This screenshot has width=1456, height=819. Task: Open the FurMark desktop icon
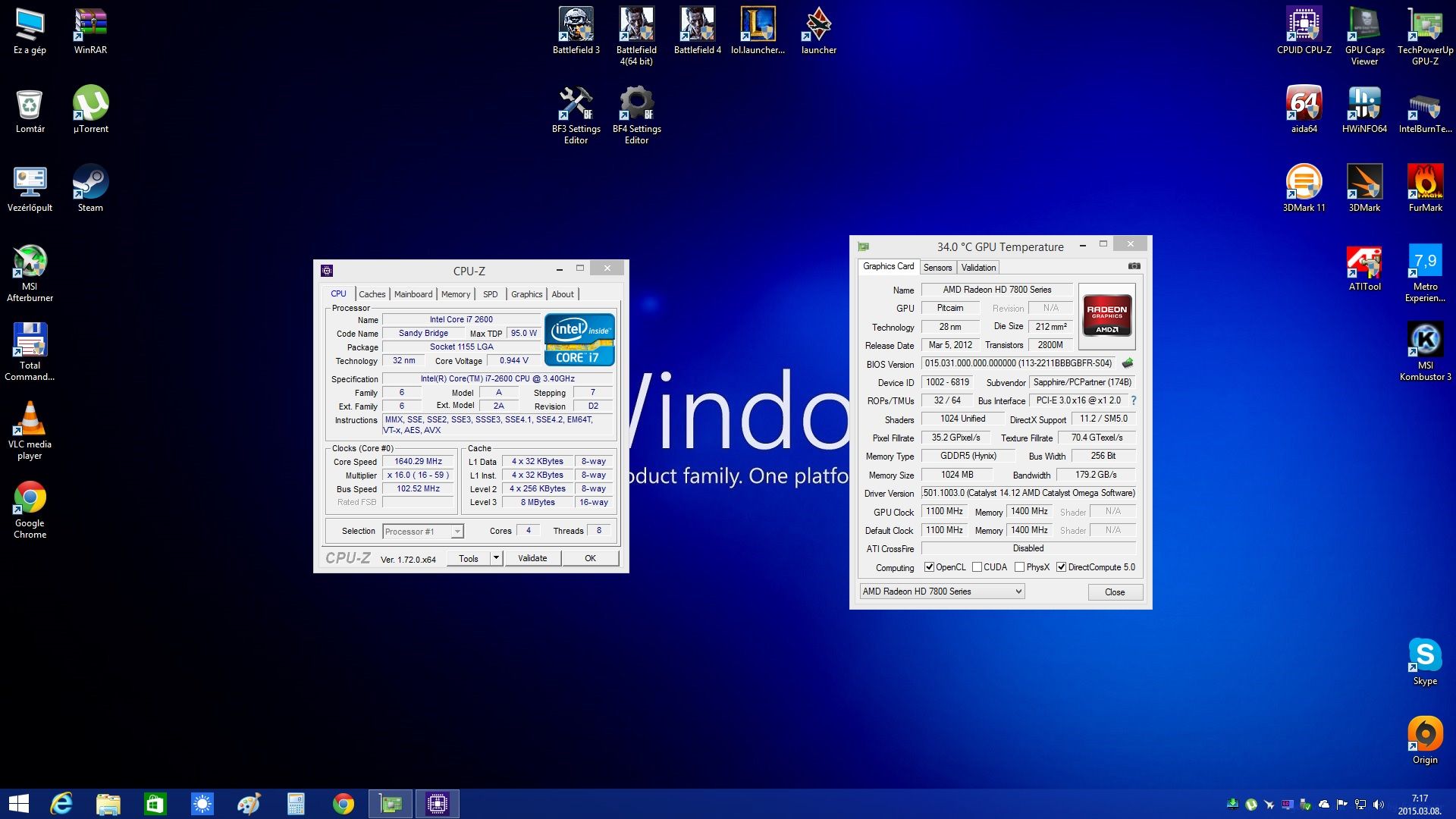click(x=1425, y=188)
